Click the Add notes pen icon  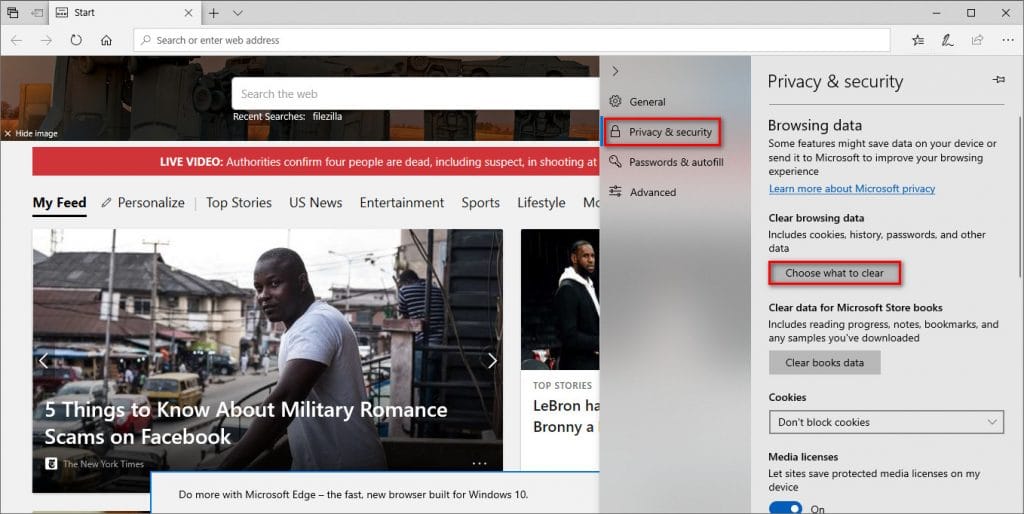947,40
